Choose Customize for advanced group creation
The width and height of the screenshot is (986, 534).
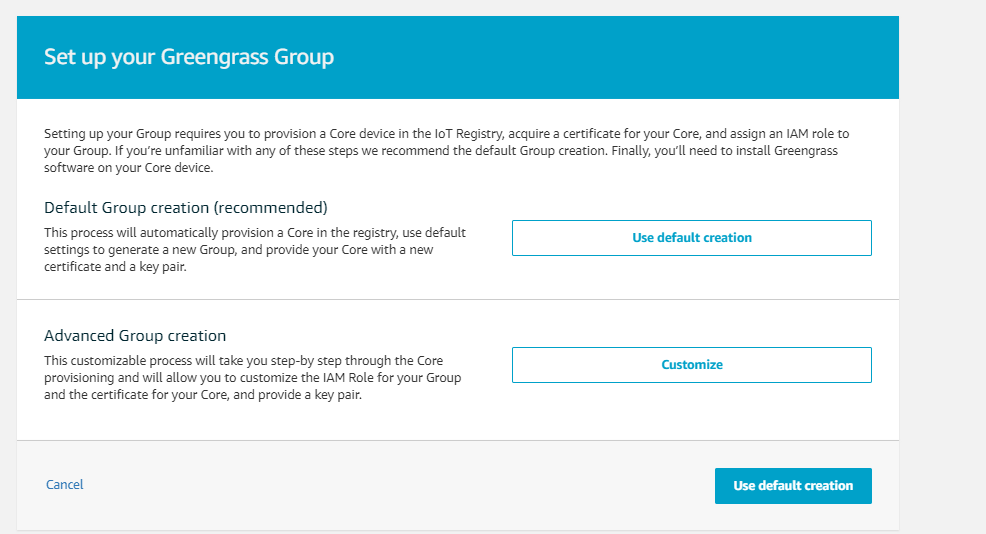(x=692, y=365)
